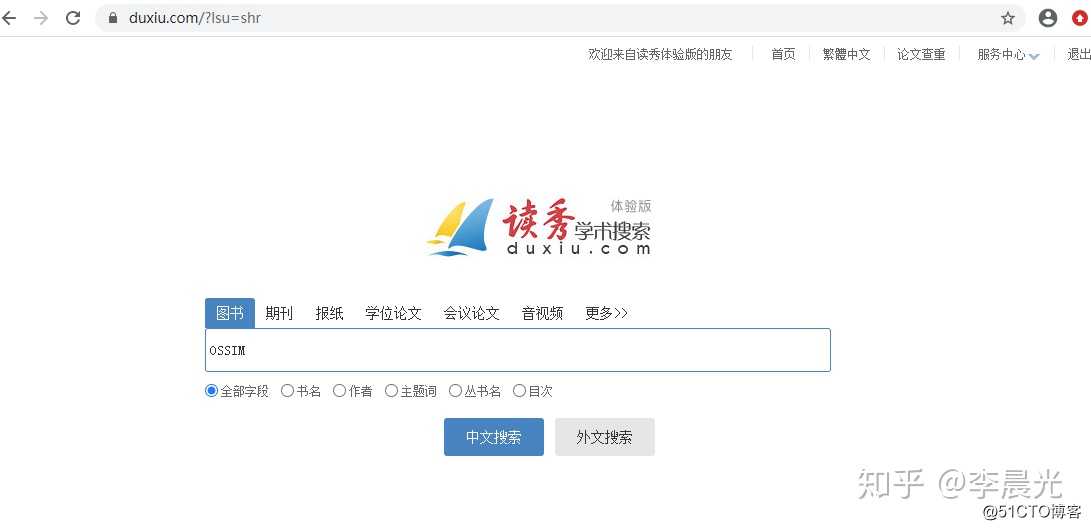Image resolution: width=1091 pixels, height=530 pixels.
Task: Choose the 书名 radio option
Action: [287, 391]
